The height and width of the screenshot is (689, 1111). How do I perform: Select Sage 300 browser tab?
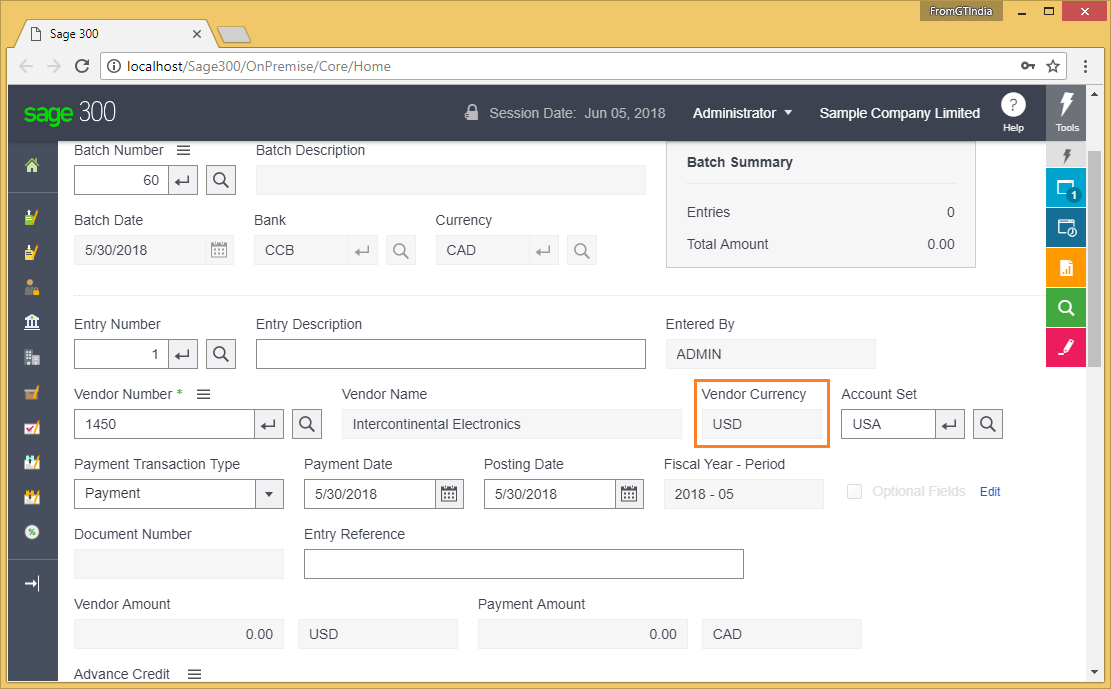tap(113, 34)
